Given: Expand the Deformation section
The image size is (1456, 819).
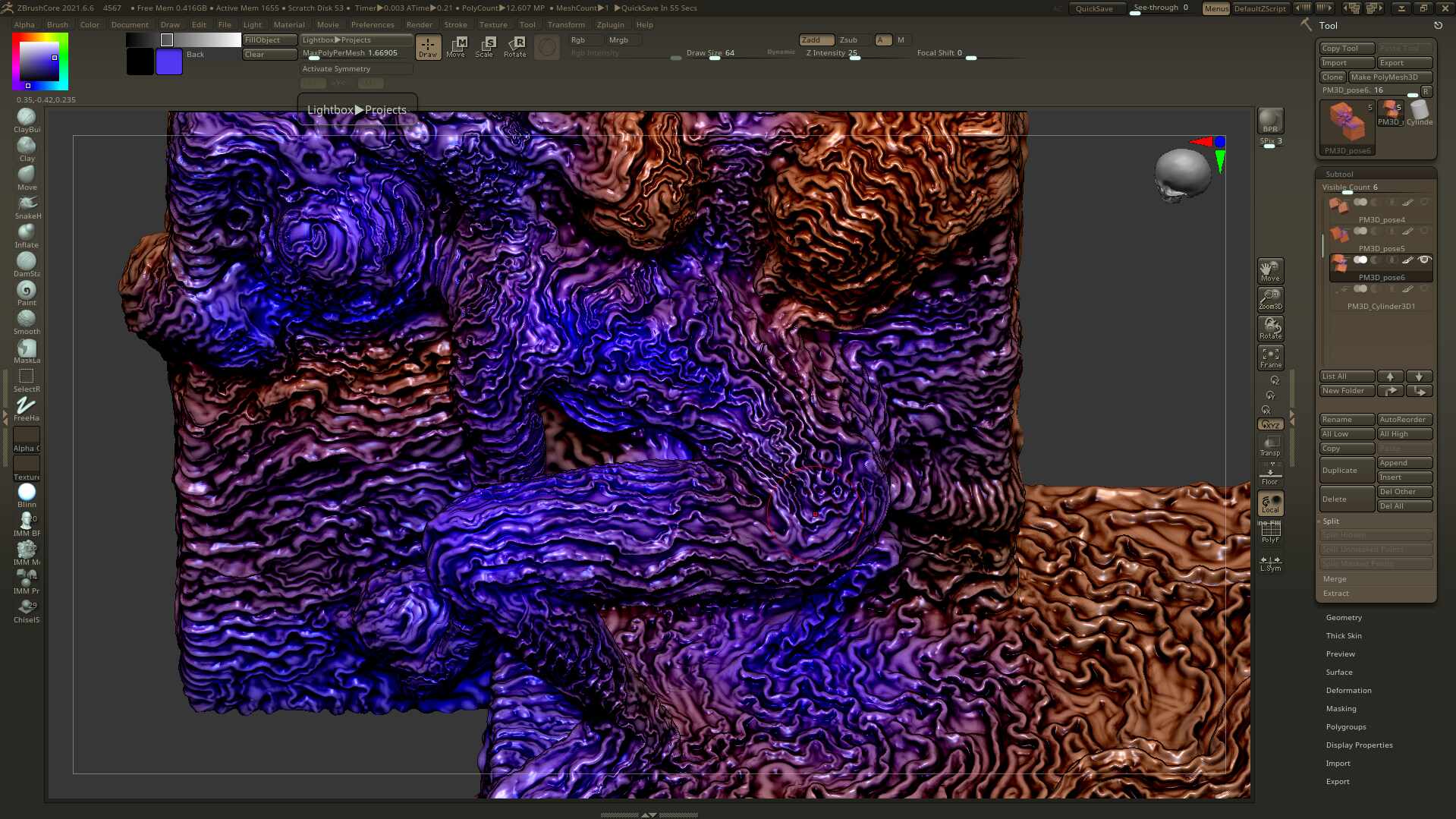Looking at the screenshot, I should point(1348,690).
